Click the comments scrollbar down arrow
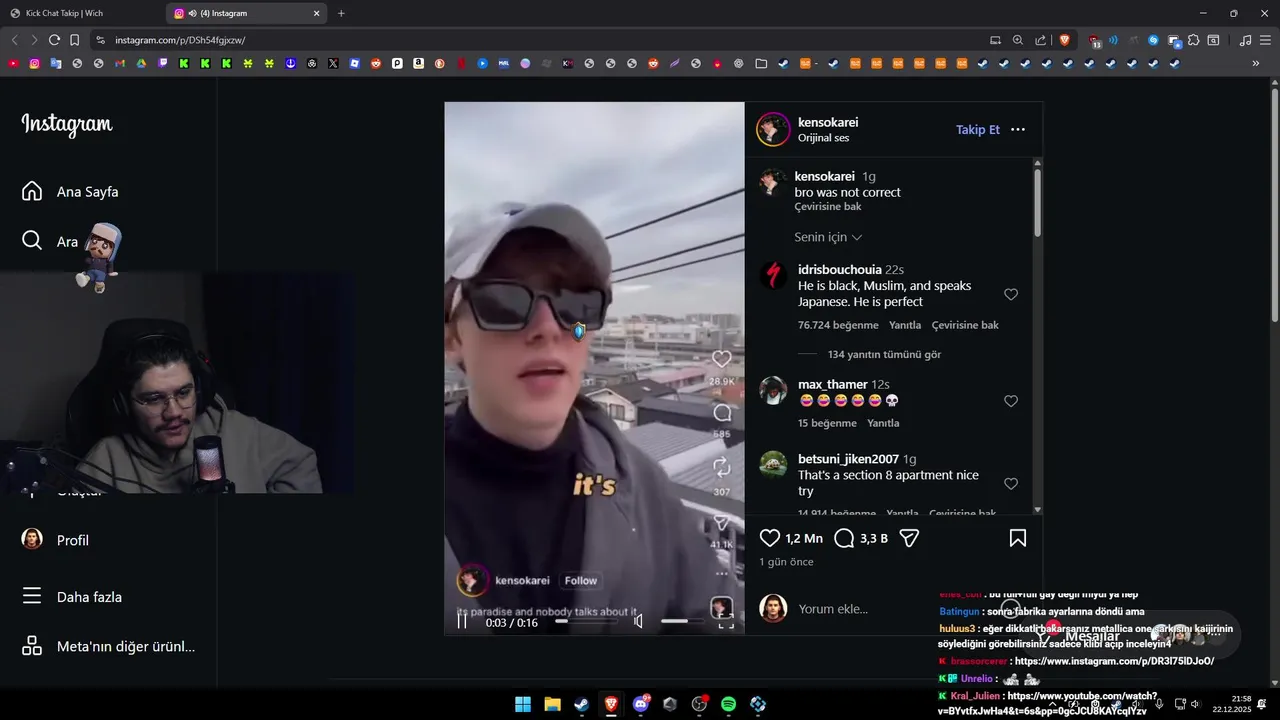The image size is (1280, 720). coord(1038,510)
